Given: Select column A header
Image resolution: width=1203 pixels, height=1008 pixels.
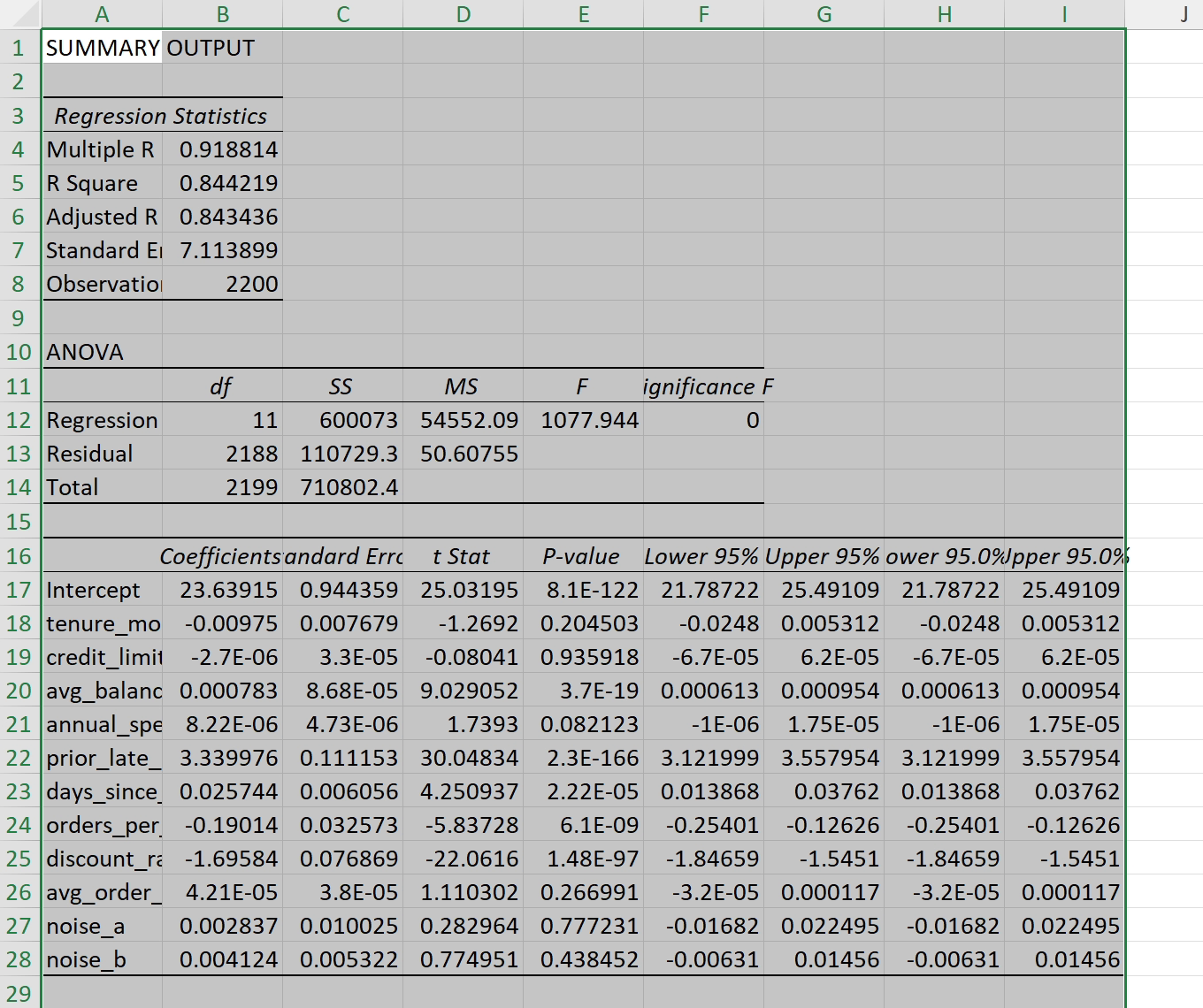Looking at the screenshot, I should point(103,14).
